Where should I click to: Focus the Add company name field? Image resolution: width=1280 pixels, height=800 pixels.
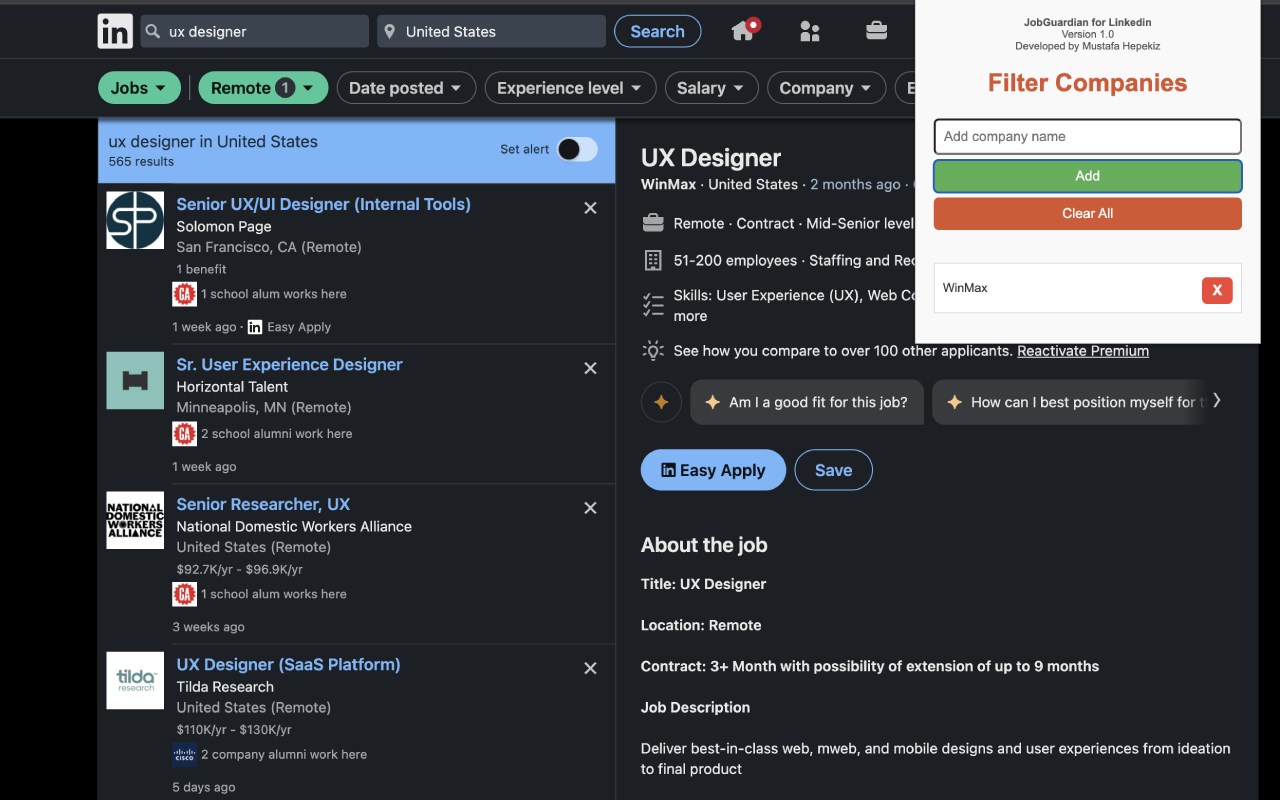coord(1087,136)
